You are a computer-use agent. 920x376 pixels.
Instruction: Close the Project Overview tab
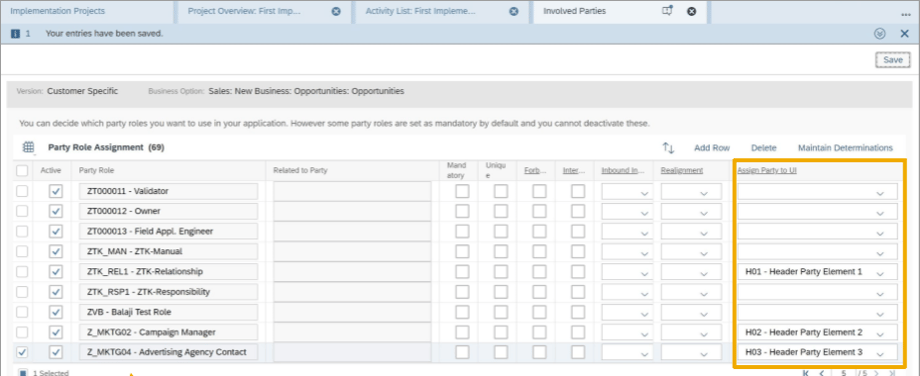click(x=336, y=11)
